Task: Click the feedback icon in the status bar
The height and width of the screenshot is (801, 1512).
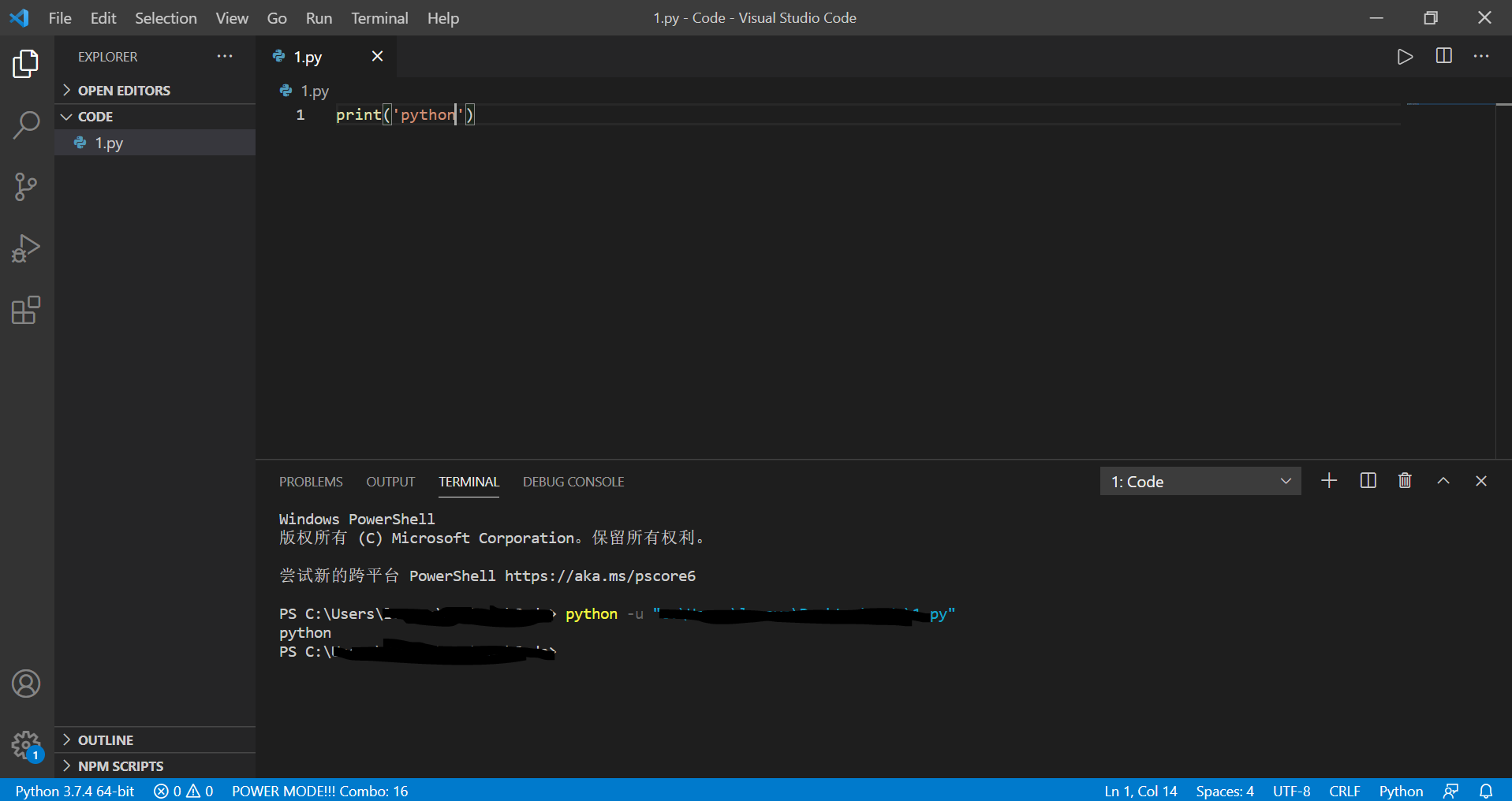Action: (1451, 791)
